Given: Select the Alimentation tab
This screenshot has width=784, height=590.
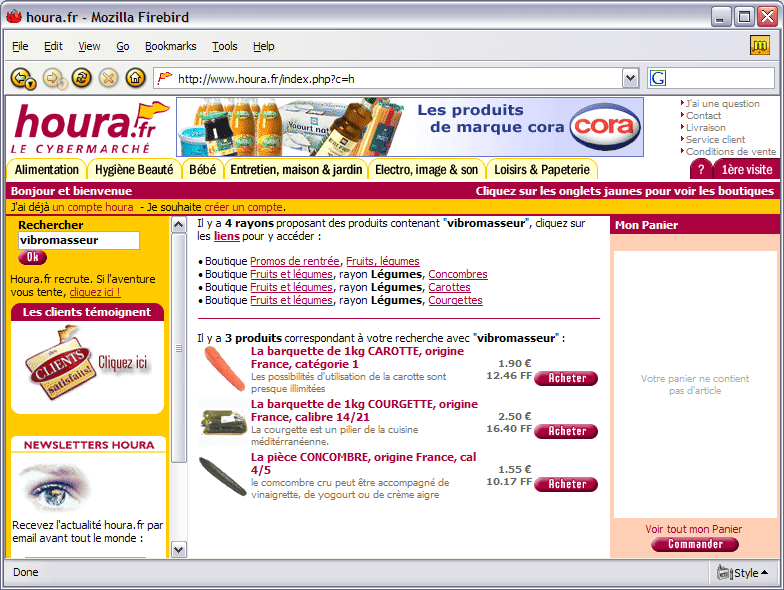Looking at the screenshot, I should coord(46,170).
